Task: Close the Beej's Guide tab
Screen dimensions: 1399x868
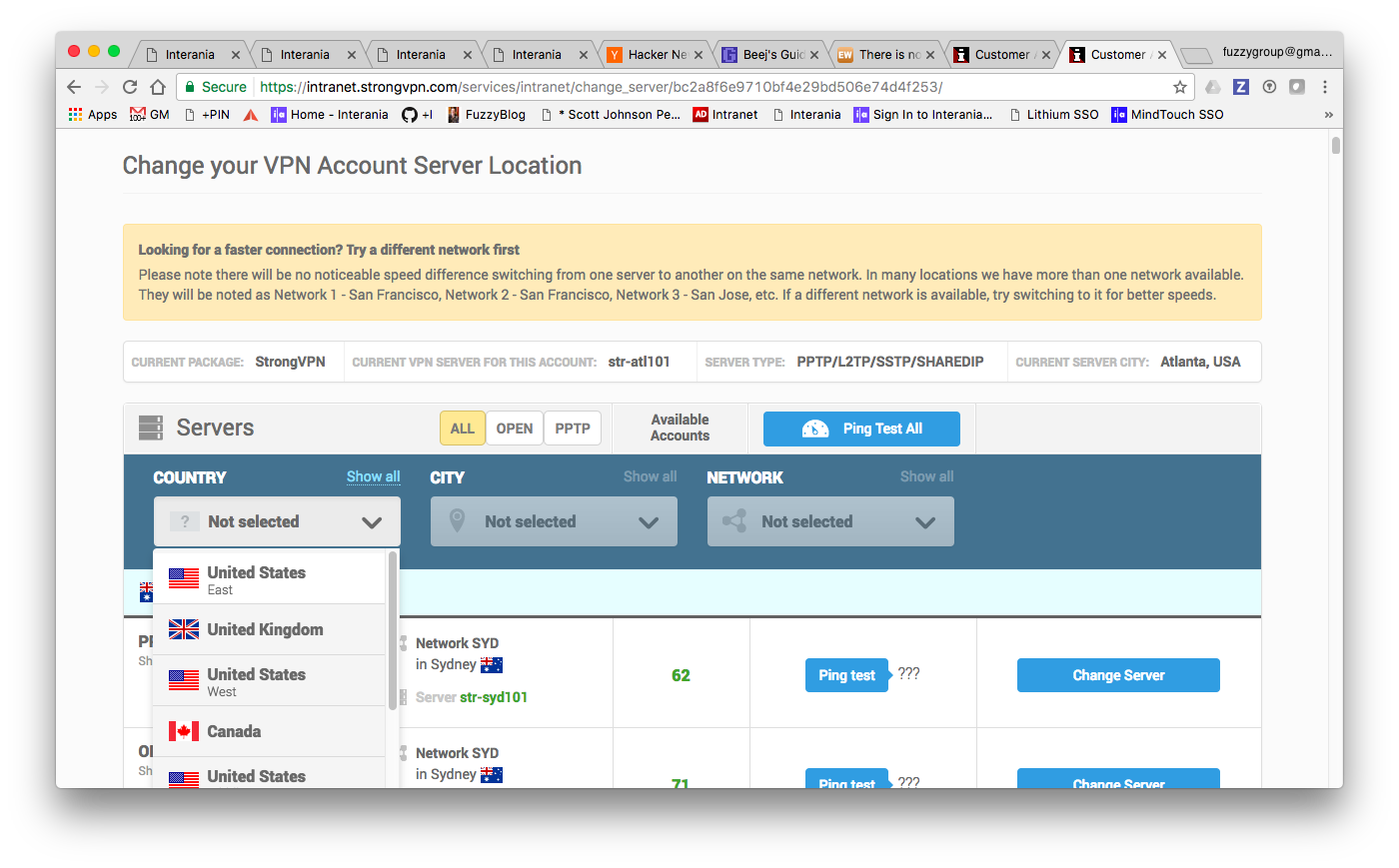Action: (814, 55)
